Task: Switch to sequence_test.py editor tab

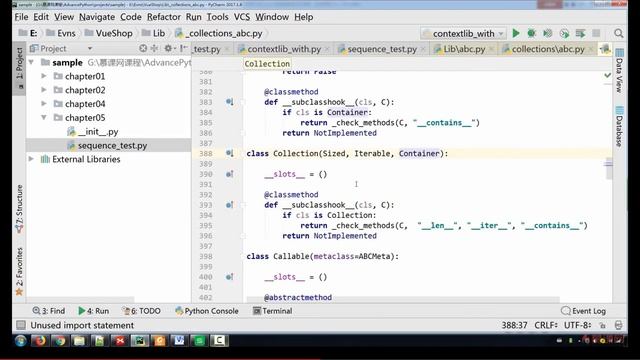Action: pyautogui.click(x=382, y=49)
